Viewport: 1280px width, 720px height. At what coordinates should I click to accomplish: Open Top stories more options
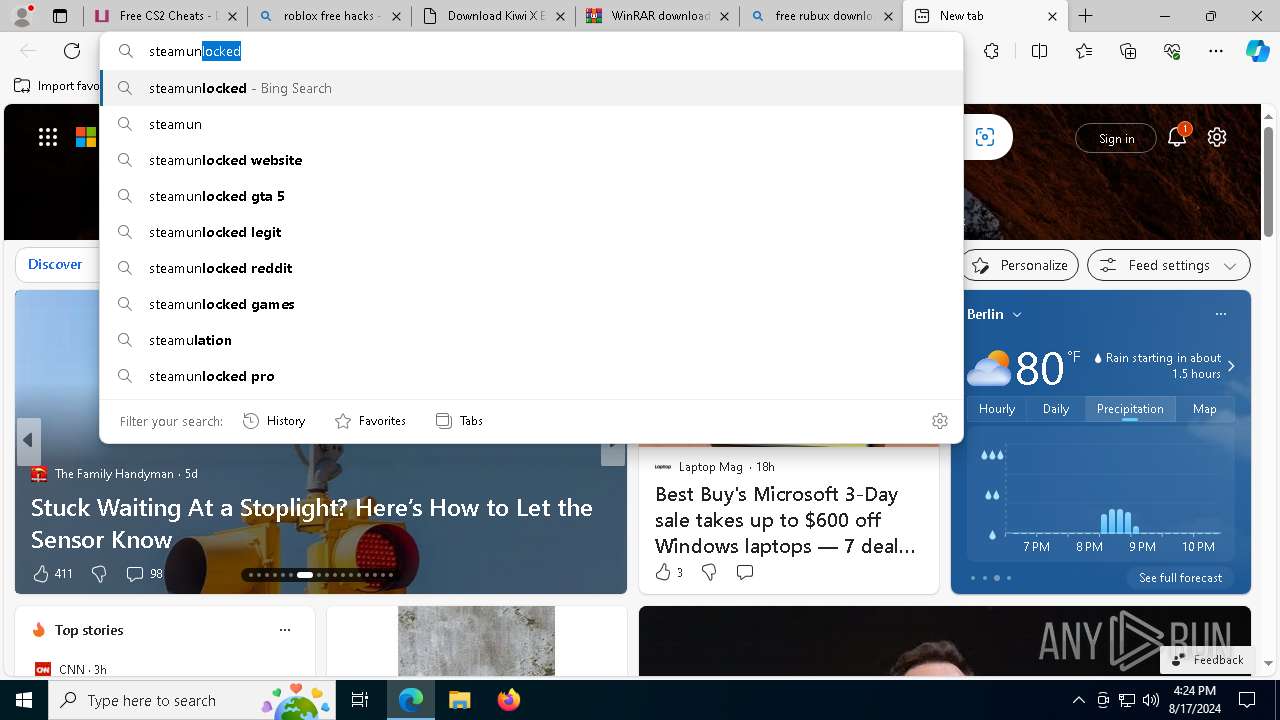285,630
